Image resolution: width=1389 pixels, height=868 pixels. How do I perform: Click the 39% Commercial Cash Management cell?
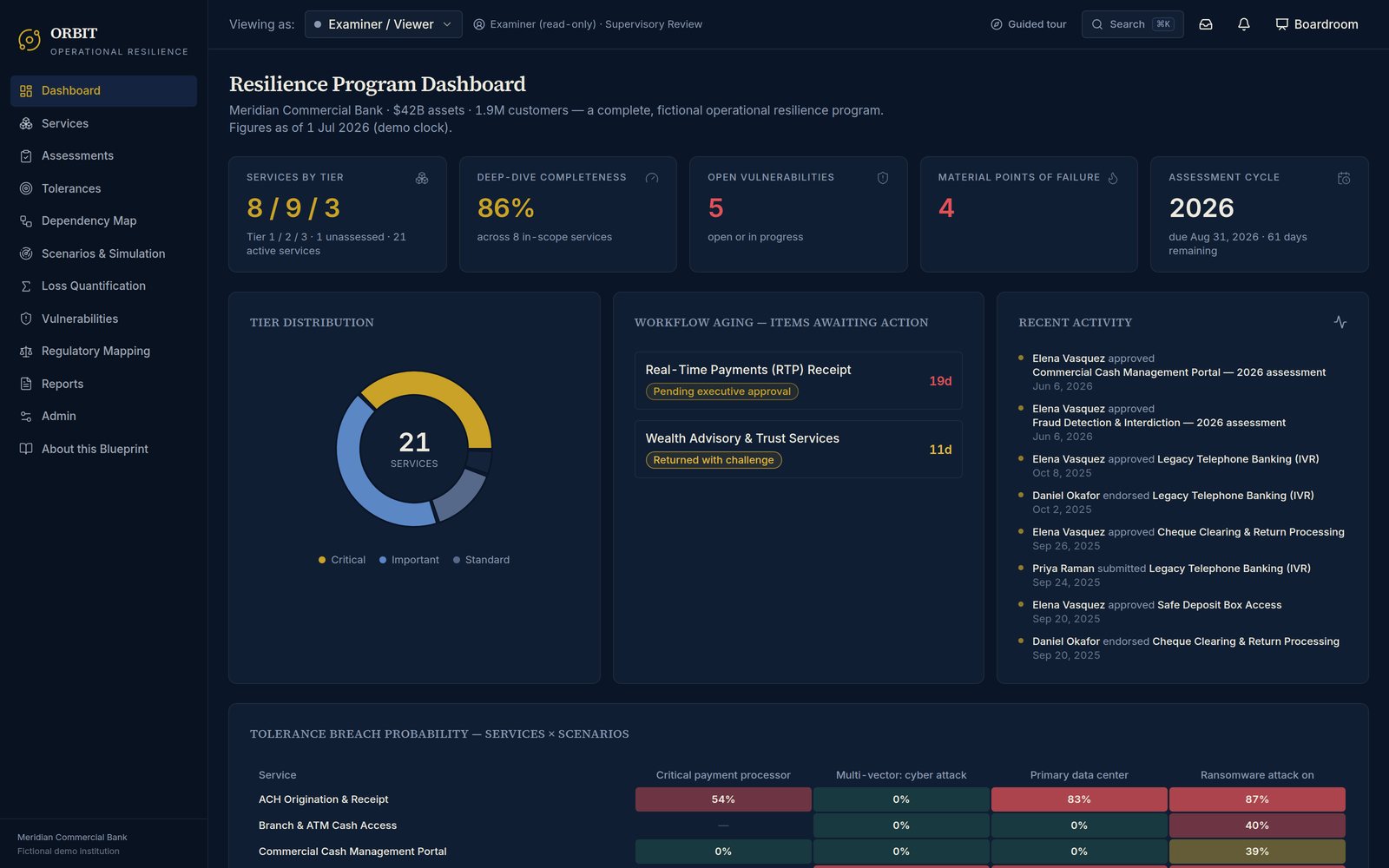[1257, 852]
